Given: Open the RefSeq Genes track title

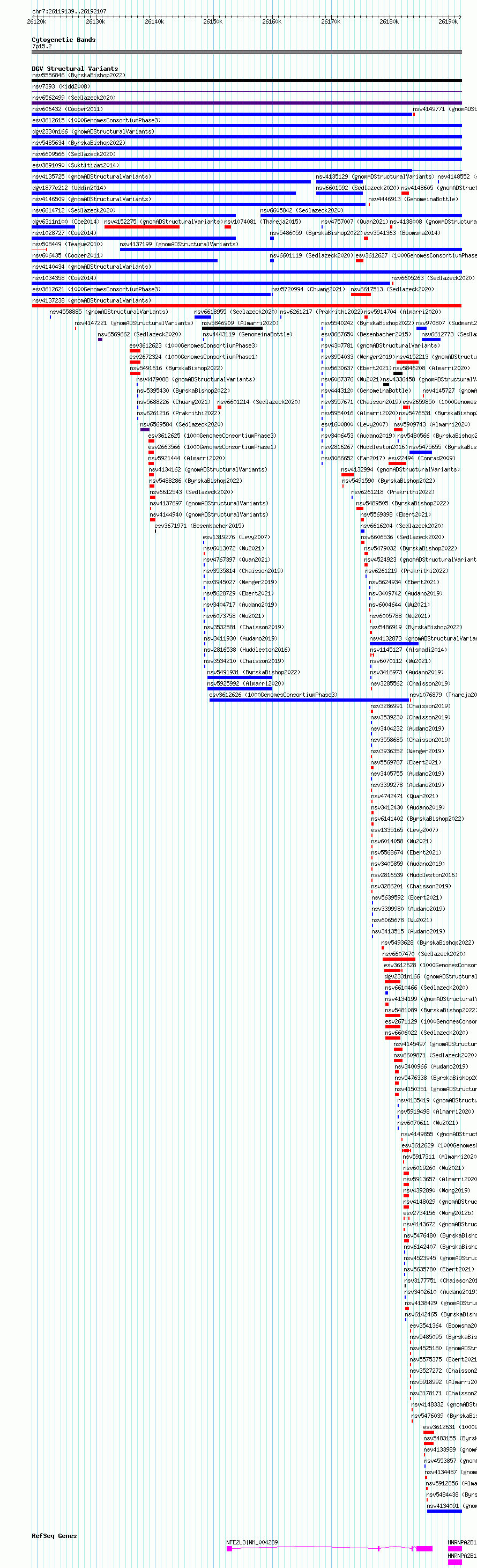Looking at the screenshot, I should [54, 1536].
